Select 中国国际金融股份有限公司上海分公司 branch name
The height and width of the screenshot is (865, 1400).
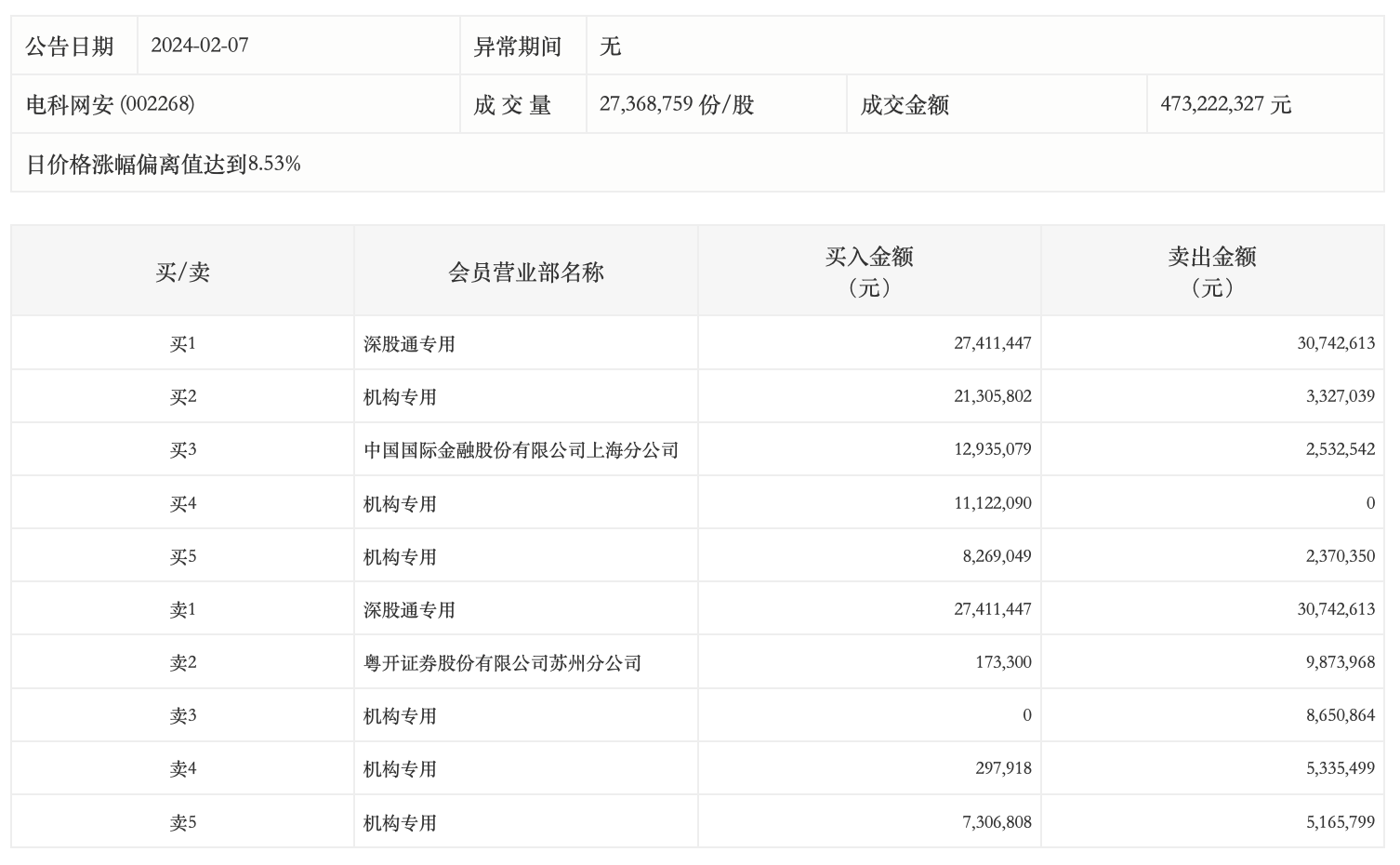521,450
